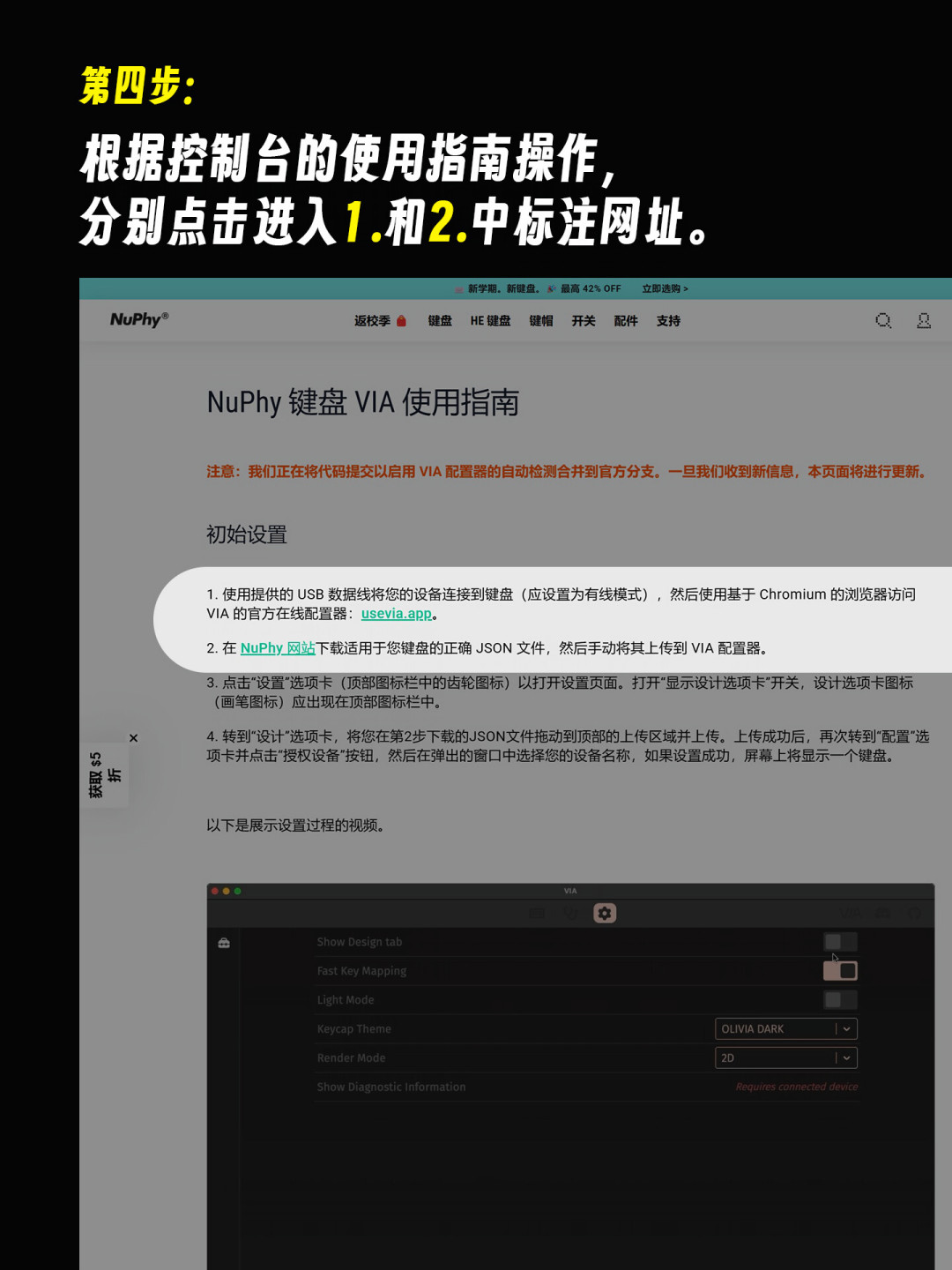Toggle the Fast Key Mapping switch
The height and width of the screenshot is (1270, 952).
tap(840, 971)
